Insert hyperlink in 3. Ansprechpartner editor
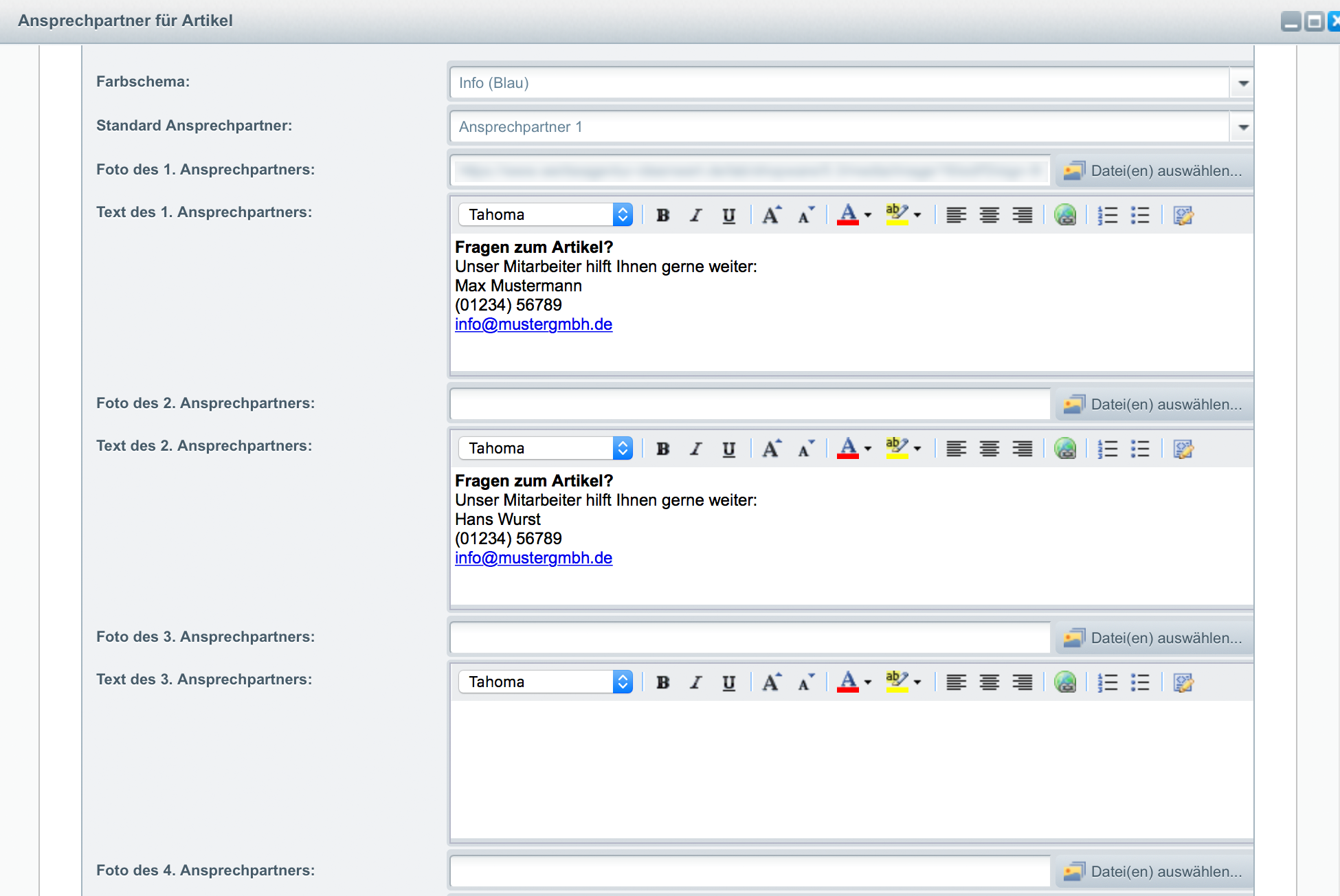This screenshot has height=896, width=1340. pyautogui.click(x=1065, y=682)
